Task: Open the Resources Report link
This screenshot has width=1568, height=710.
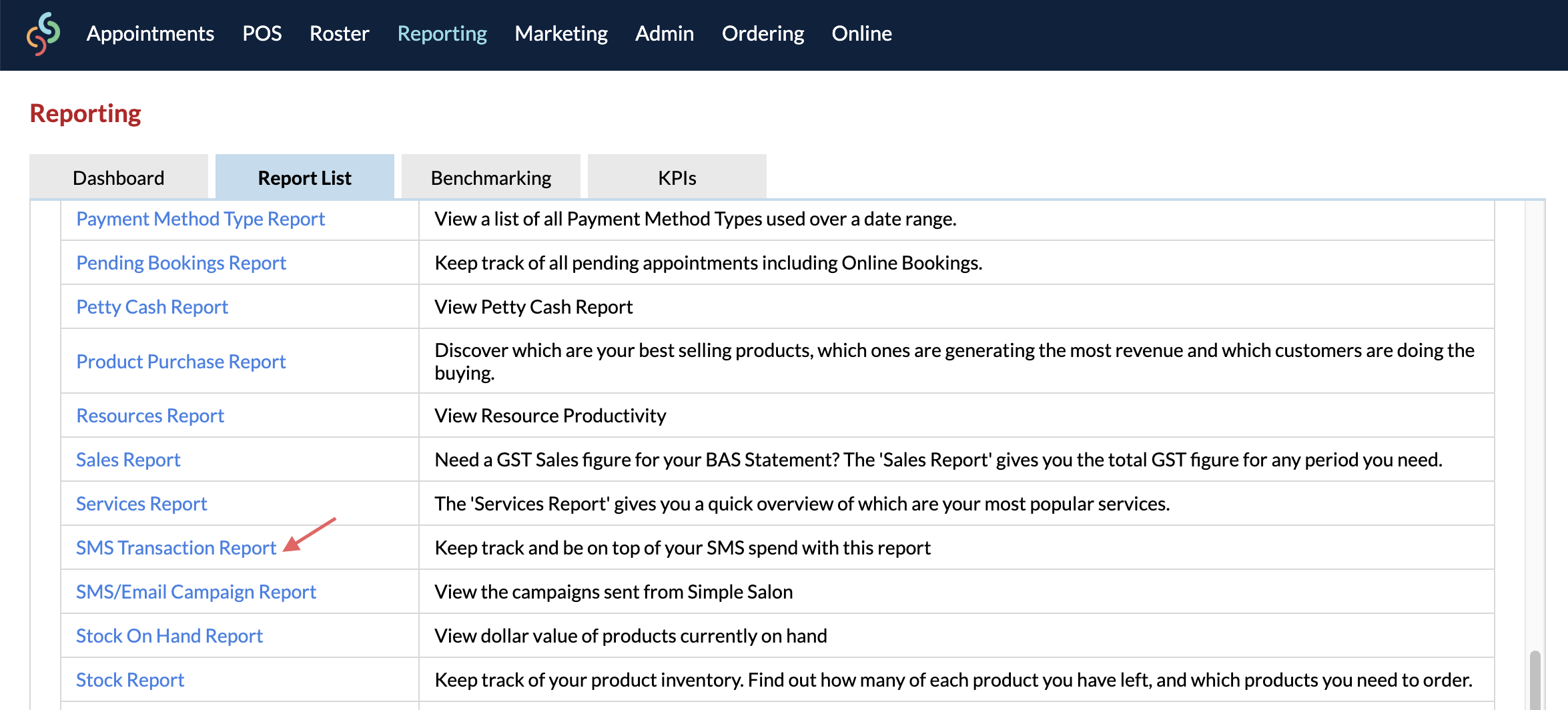Action: coord(150,416)
